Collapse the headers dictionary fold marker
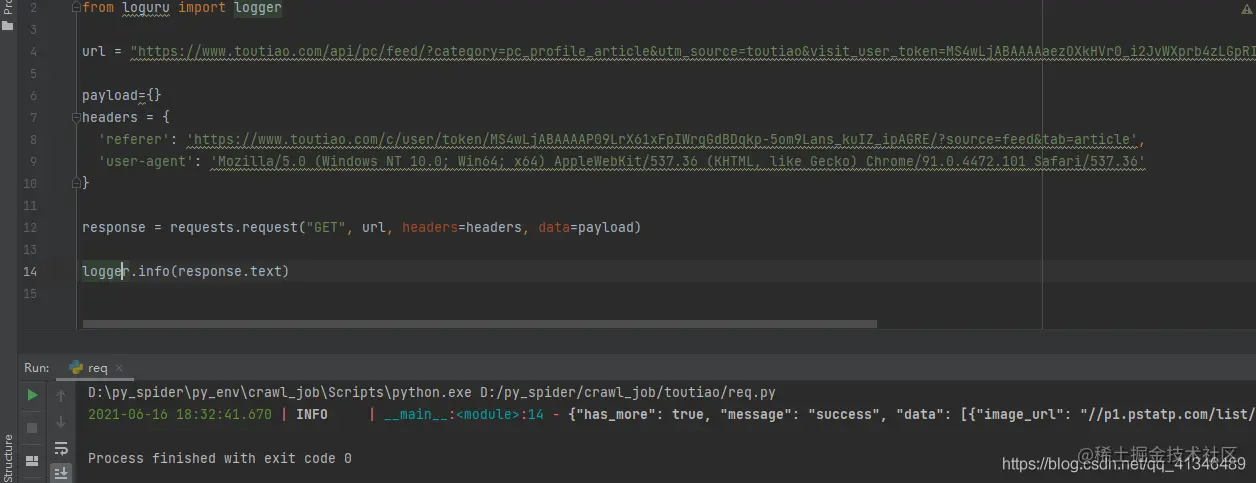Image resolution: width=1256 pixels, height=483 pixels. click(77, 117)
